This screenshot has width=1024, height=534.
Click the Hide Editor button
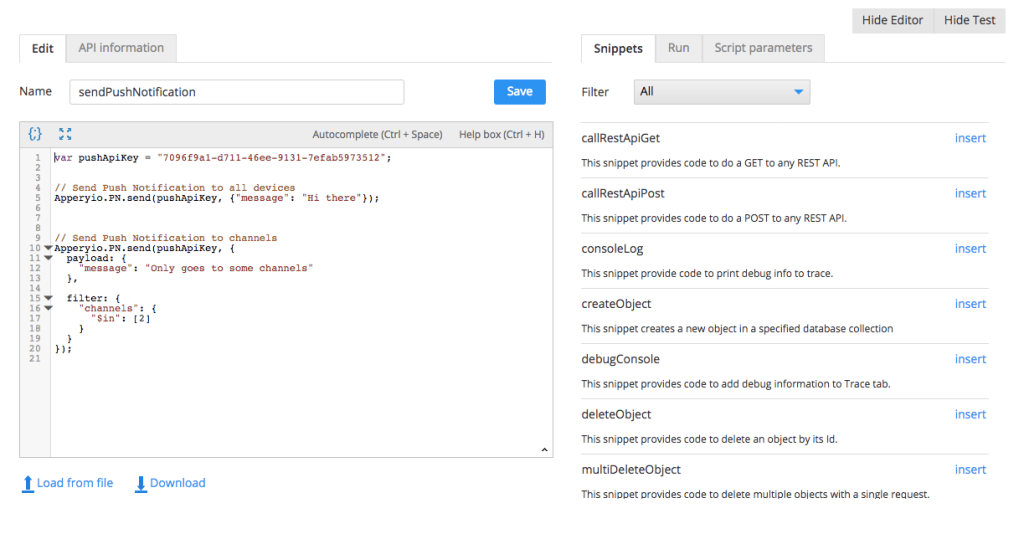tap(892, 20)
